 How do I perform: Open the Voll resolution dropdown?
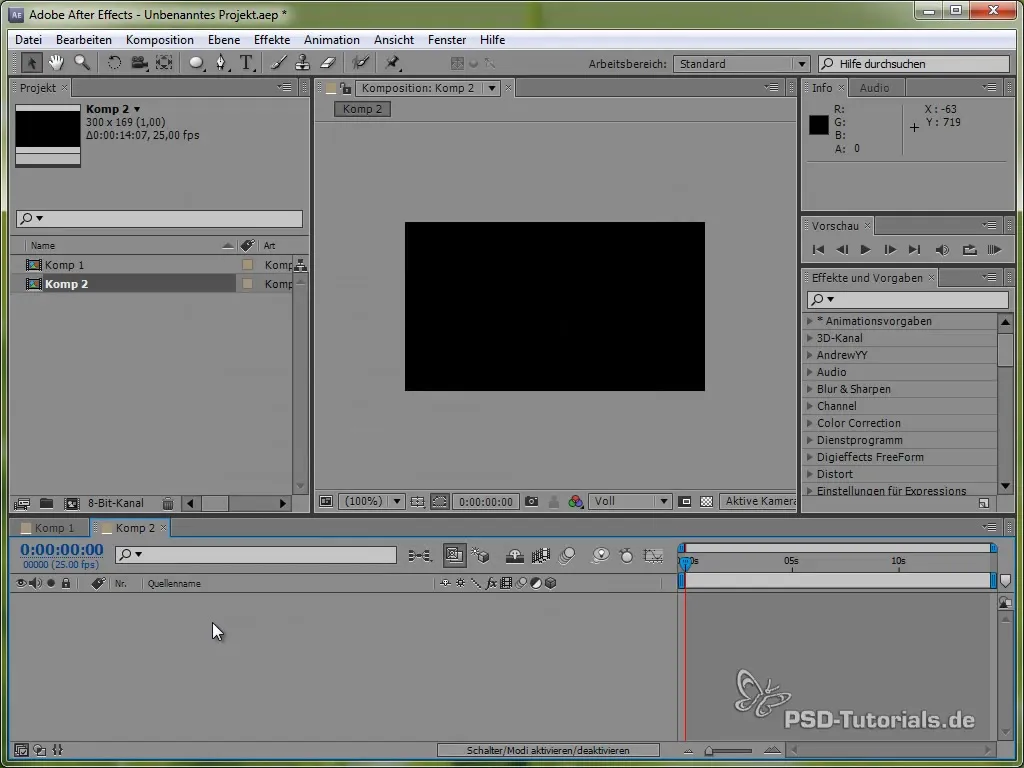tap(630, 502)
